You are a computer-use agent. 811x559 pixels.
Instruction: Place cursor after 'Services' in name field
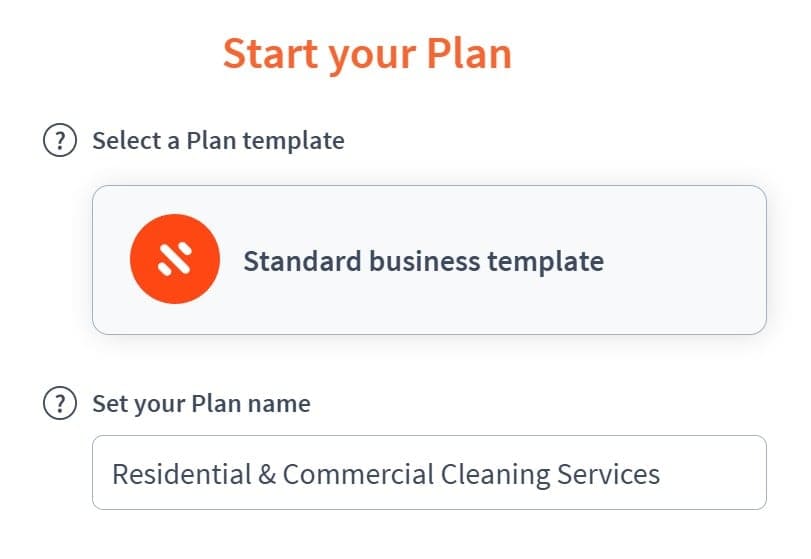pos(661,474)
